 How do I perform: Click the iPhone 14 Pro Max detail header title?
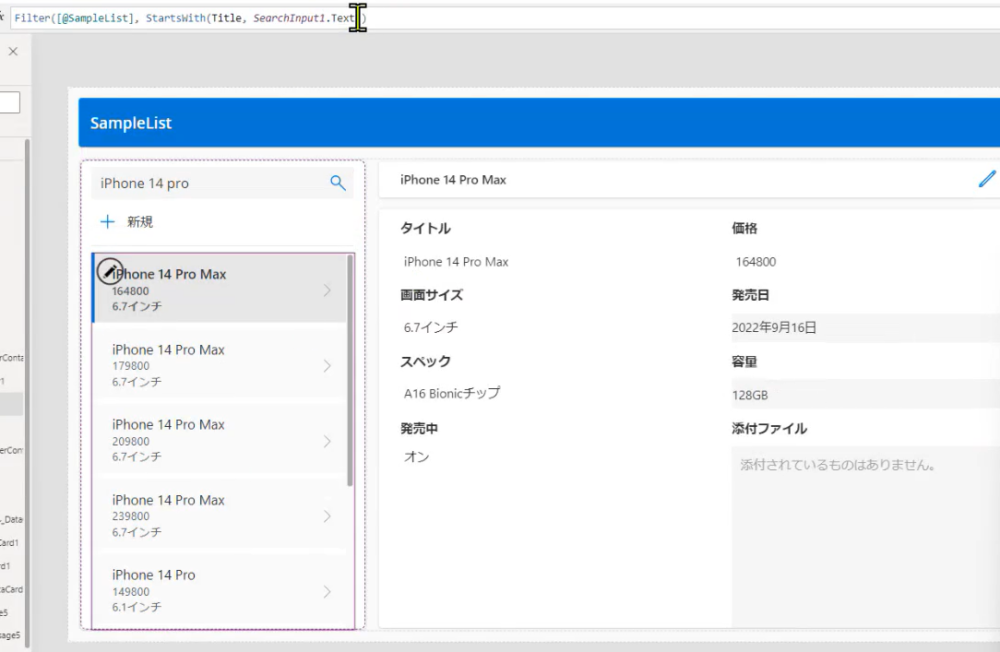coord(453,180)
